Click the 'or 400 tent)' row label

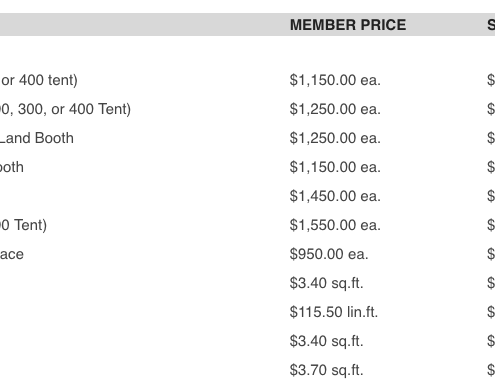(39, 80)
